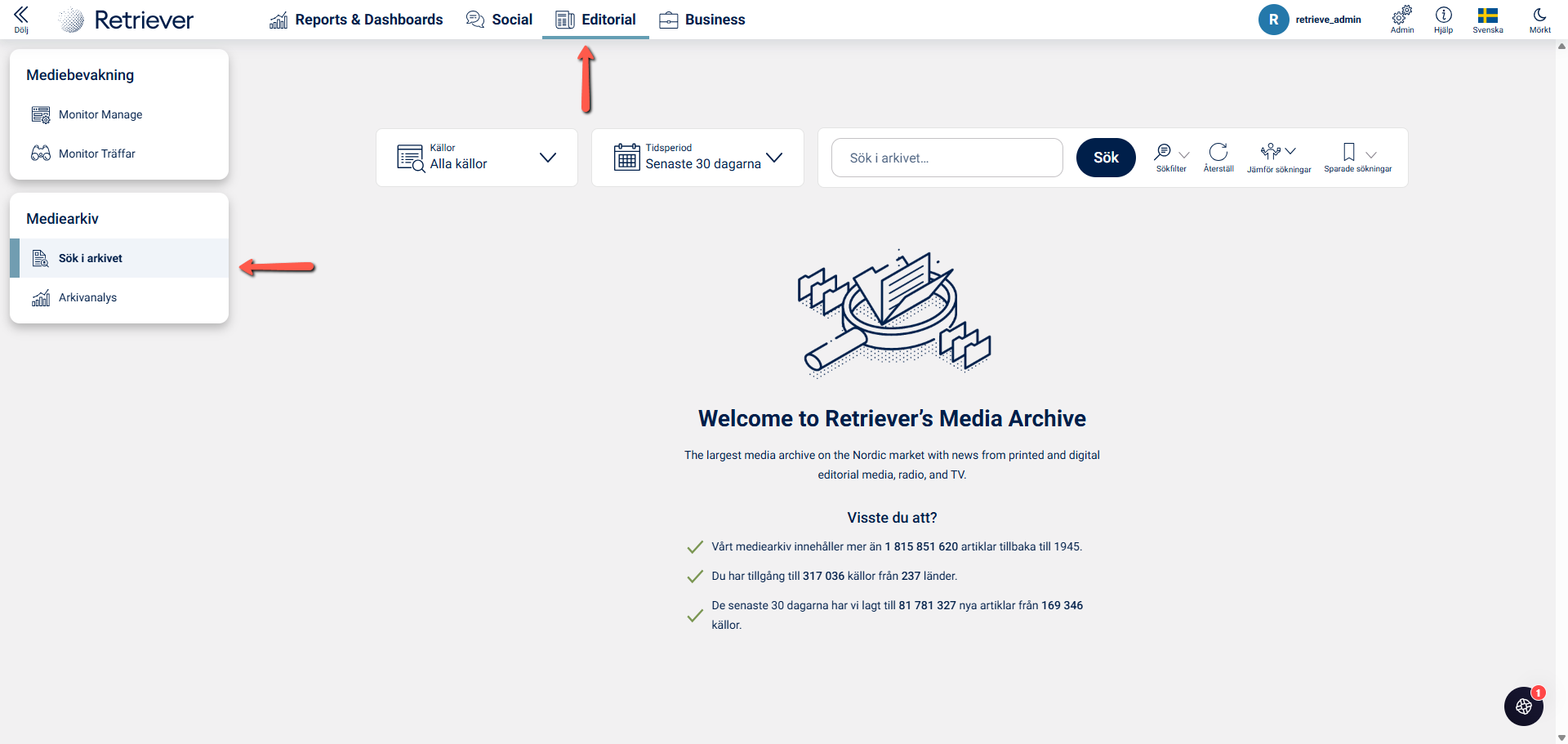Click the Reports & Dashboards chart icon
Screen dimensions: 1568x744
tap(278, 20)
